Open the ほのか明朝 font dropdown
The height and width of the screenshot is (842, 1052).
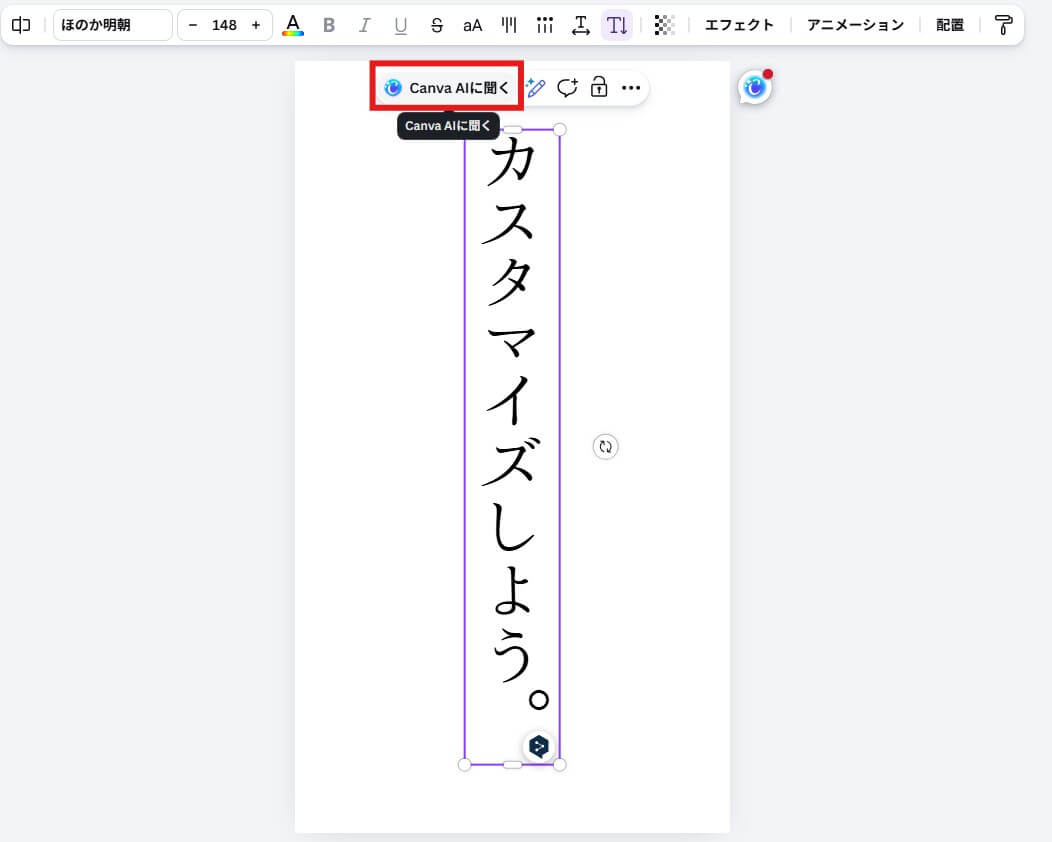click(x=112, y=25)
